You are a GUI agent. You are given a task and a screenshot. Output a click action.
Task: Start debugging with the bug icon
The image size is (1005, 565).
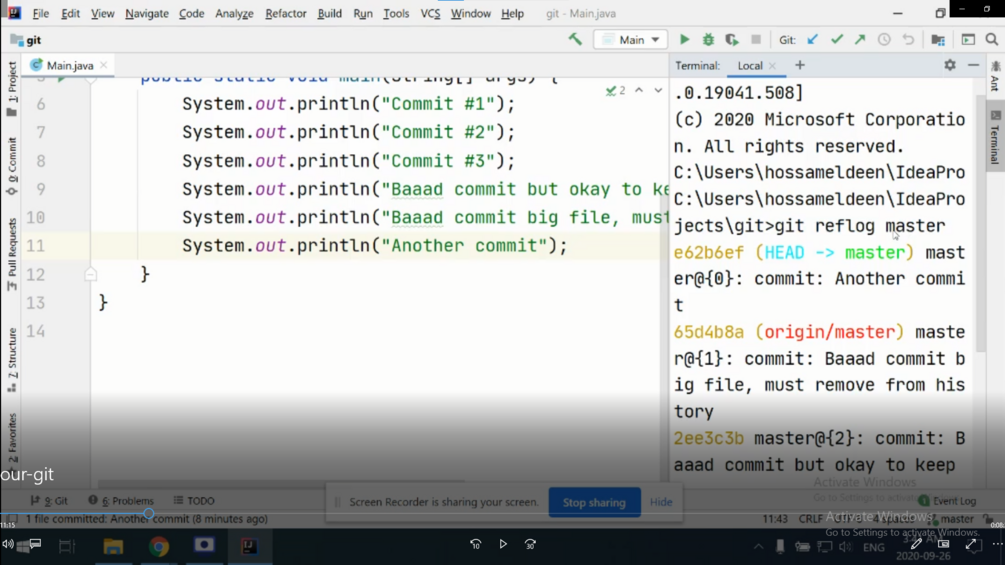pyautogui.click(x=708, y=40)
